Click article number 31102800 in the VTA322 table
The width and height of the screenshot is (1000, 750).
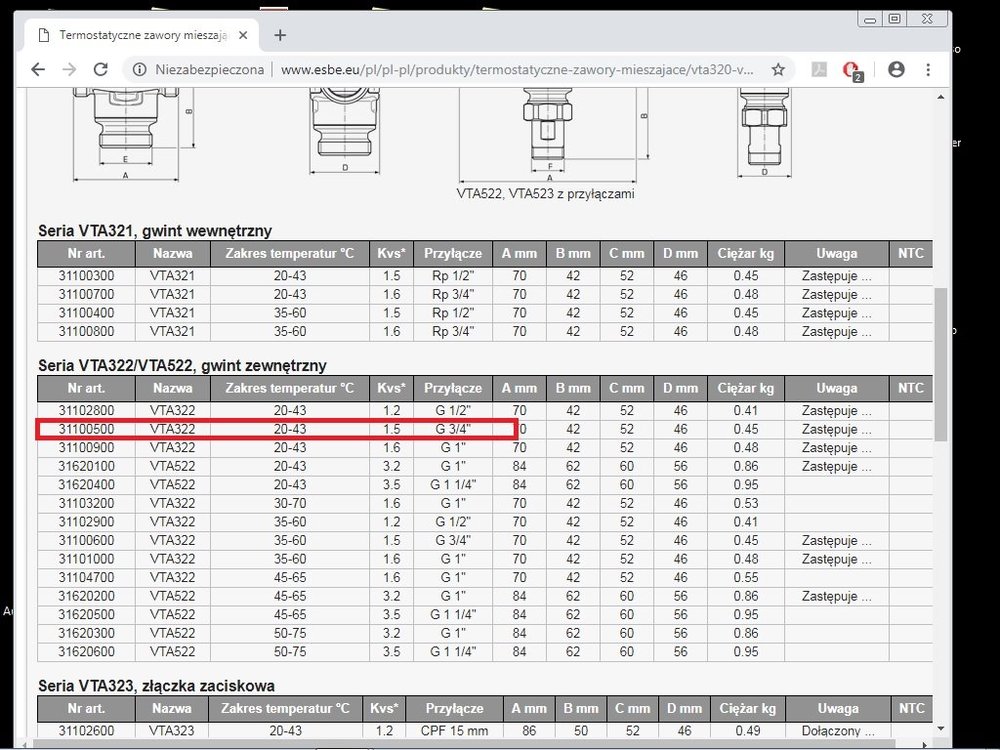pos(86,411)
